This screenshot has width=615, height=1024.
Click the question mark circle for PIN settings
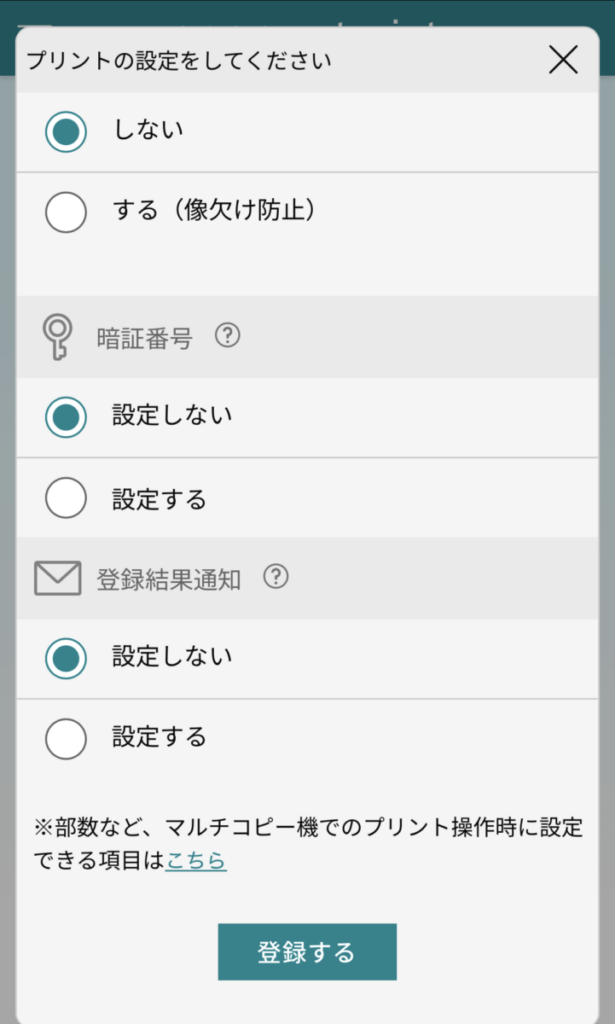click(x=228, y=337)
